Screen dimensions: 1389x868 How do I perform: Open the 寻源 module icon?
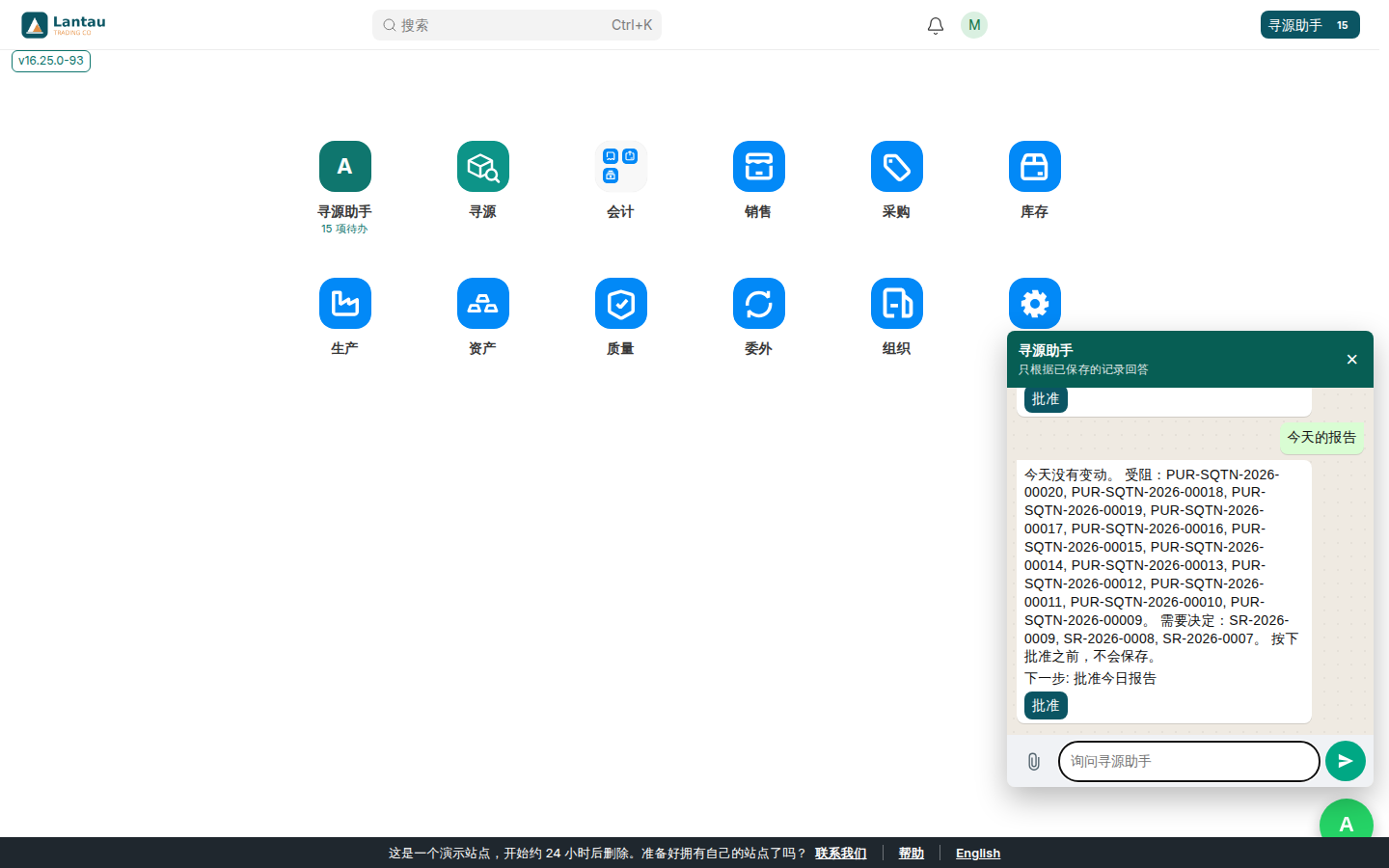(482, 167)
